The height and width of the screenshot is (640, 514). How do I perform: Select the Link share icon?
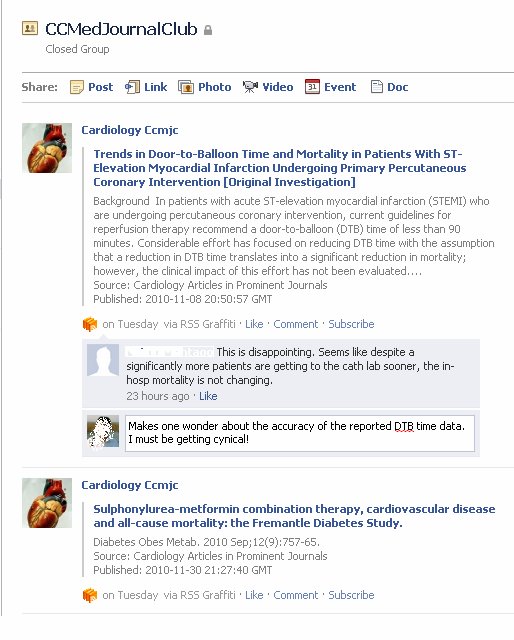tap(132, 87)
